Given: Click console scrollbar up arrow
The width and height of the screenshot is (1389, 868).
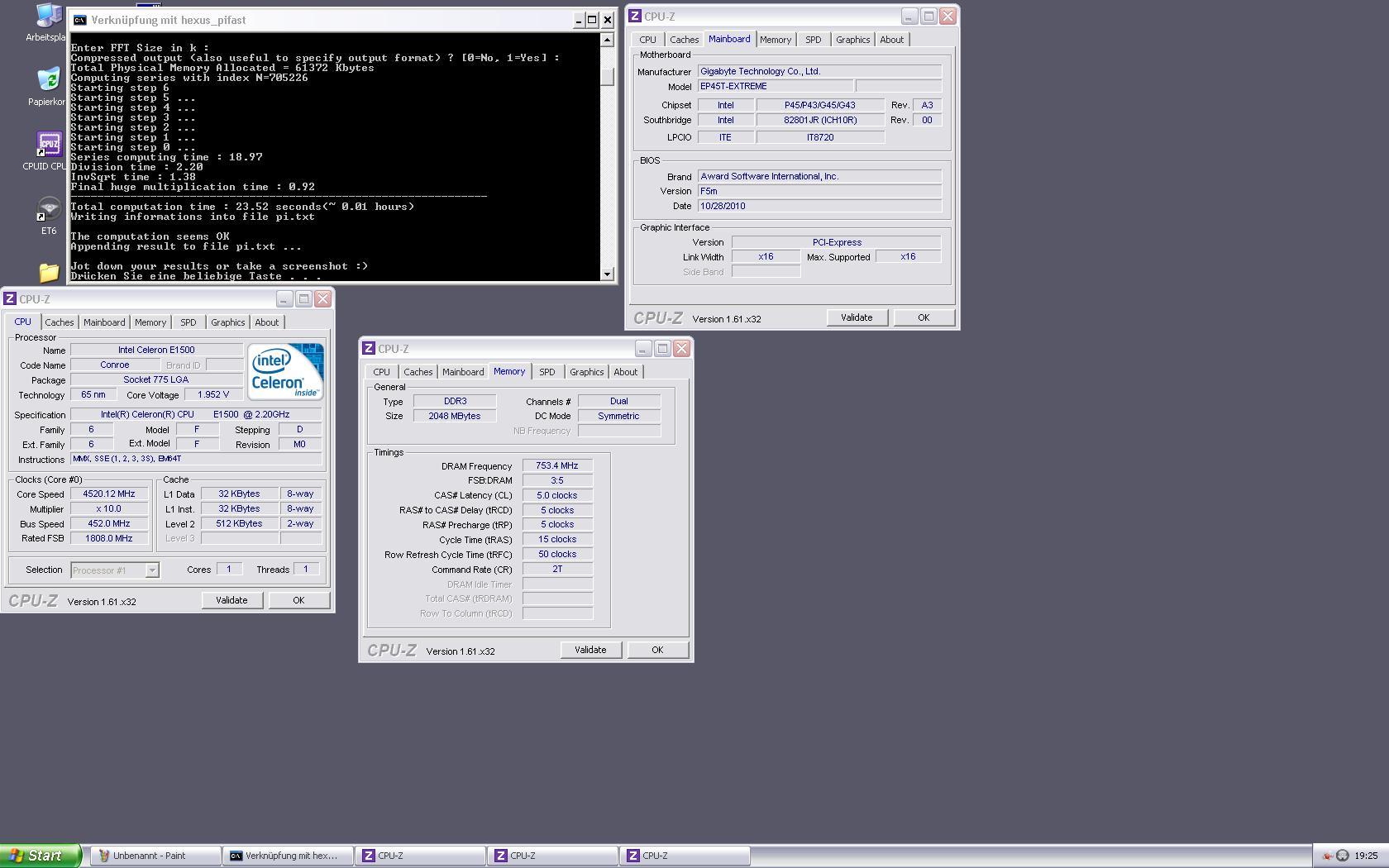Looking at the screenshot, I should [607, 40].
